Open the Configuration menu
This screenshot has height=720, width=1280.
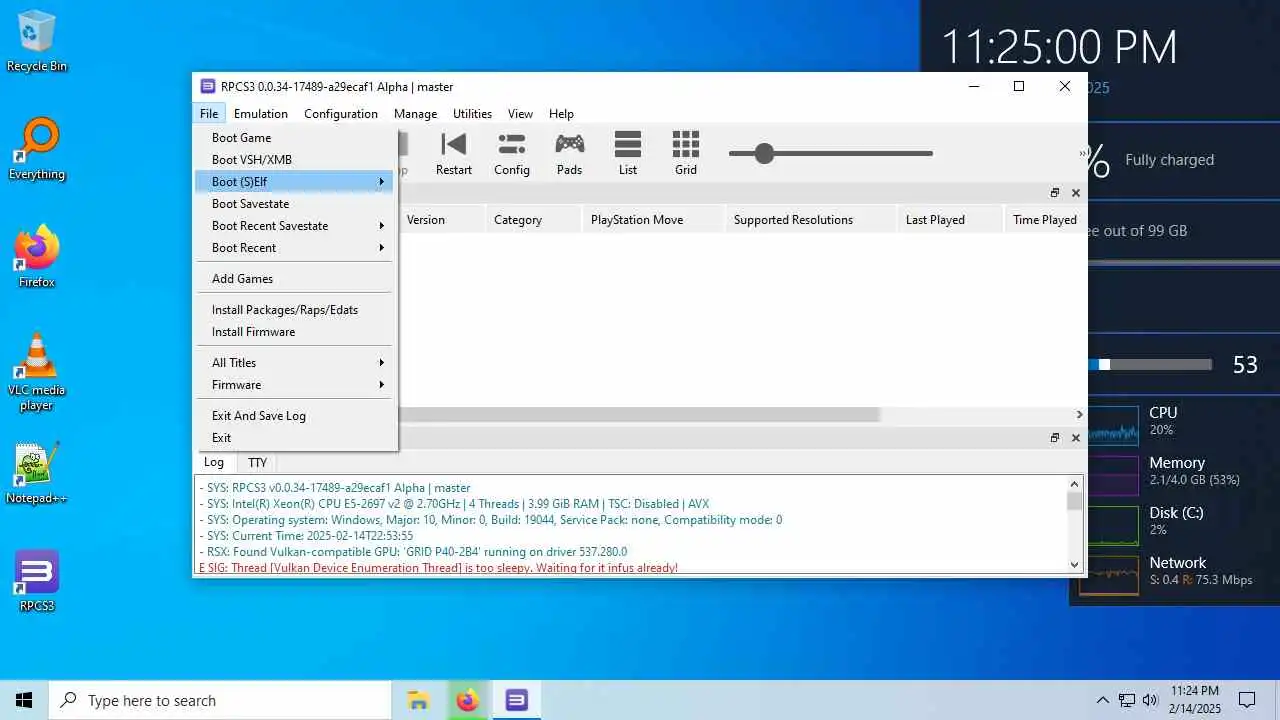coord(341,114)
